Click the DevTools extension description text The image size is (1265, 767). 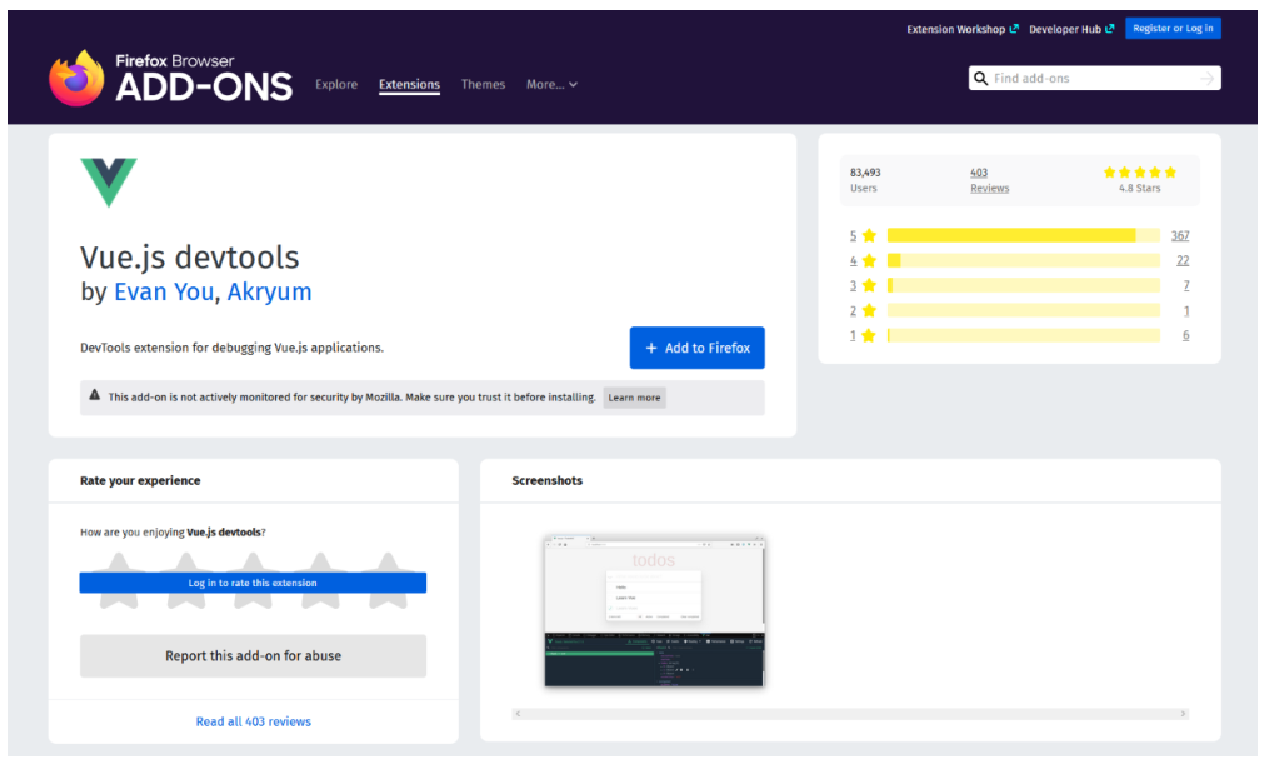[232, 348]
